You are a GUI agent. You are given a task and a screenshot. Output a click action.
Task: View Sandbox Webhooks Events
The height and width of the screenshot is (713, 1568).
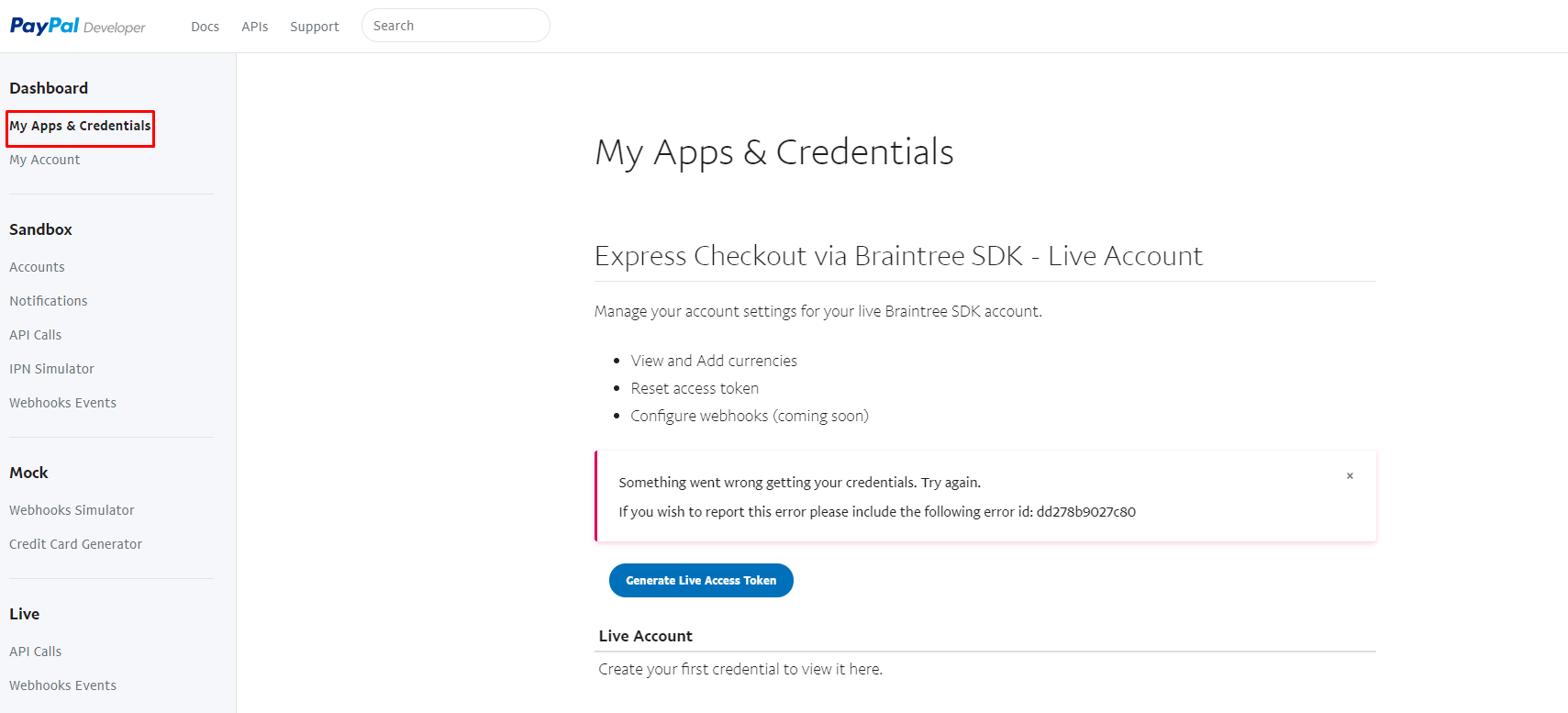tap(62, 403)
